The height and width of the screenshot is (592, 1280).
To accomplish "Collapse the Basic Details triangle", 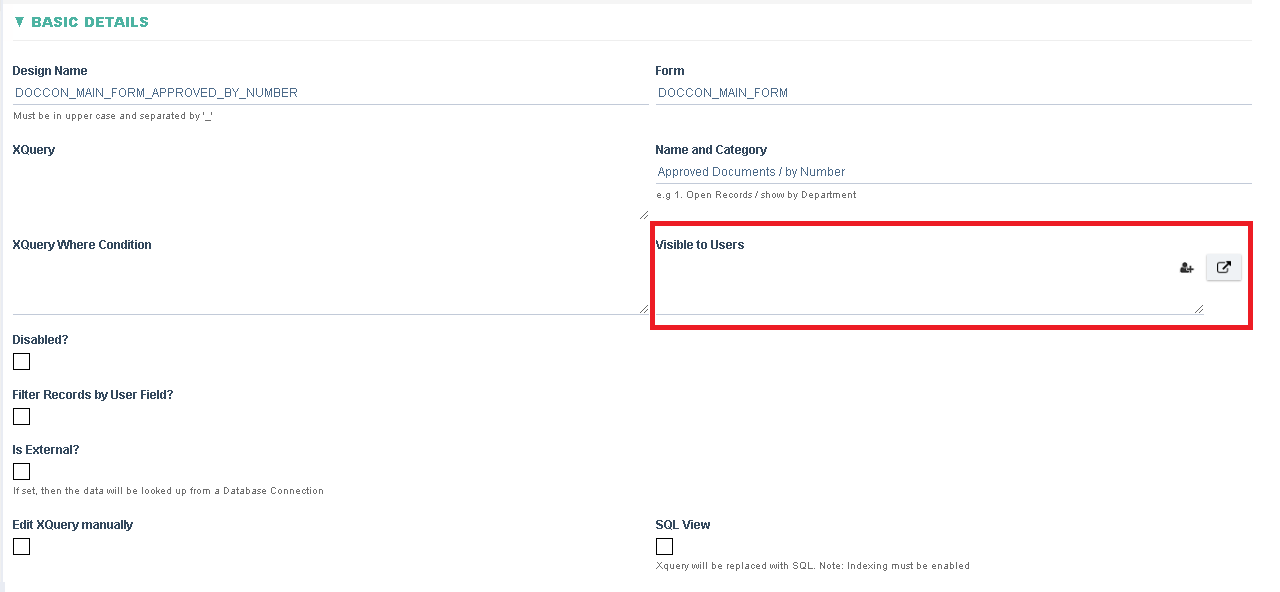I will point(19,21).
